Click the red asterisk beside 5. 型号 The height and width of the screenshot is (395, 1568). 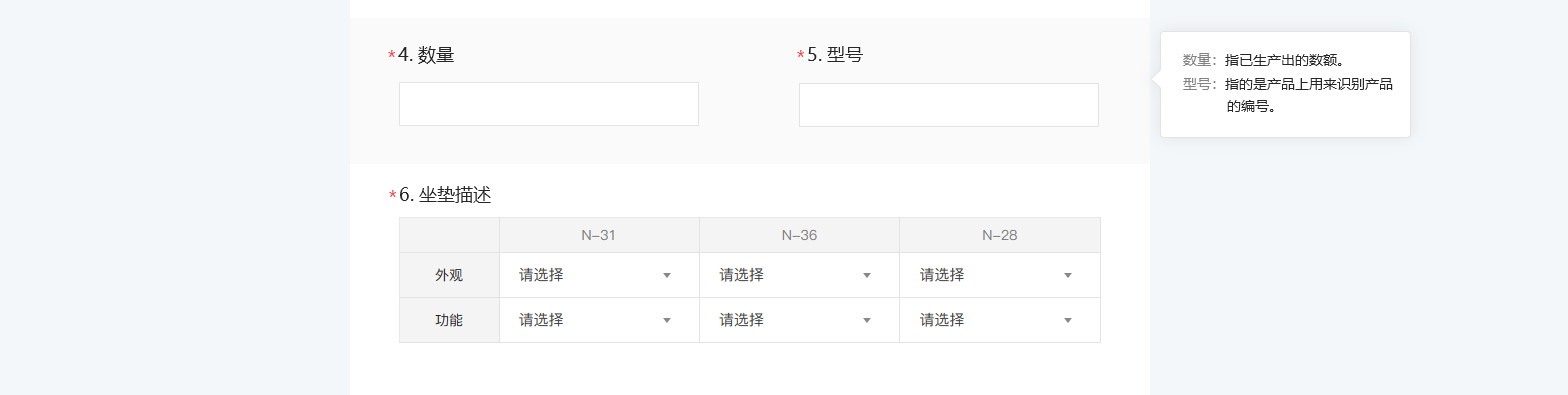click(801, 56)
